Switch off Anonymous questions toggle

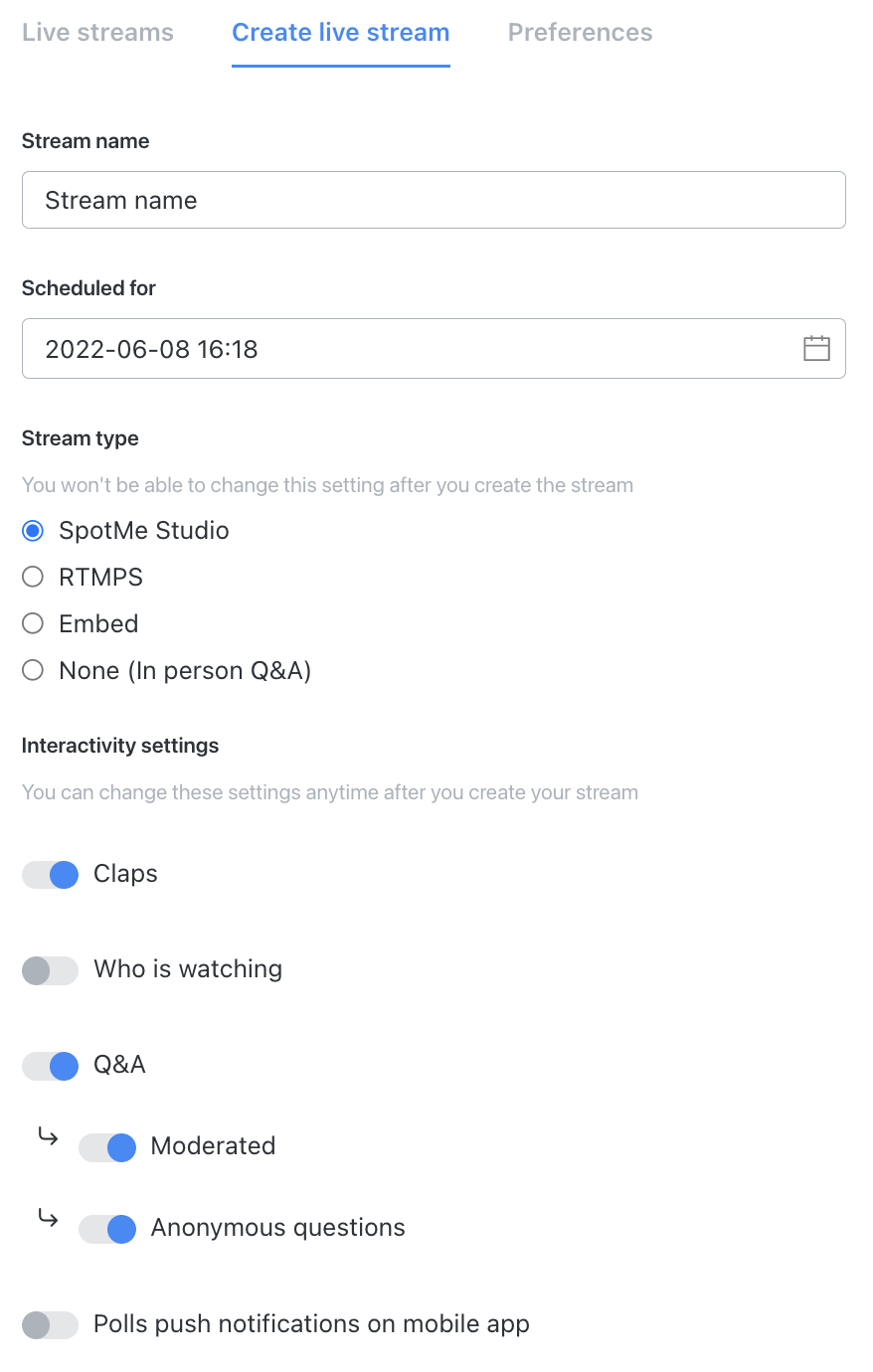[x=107, y=1229]
